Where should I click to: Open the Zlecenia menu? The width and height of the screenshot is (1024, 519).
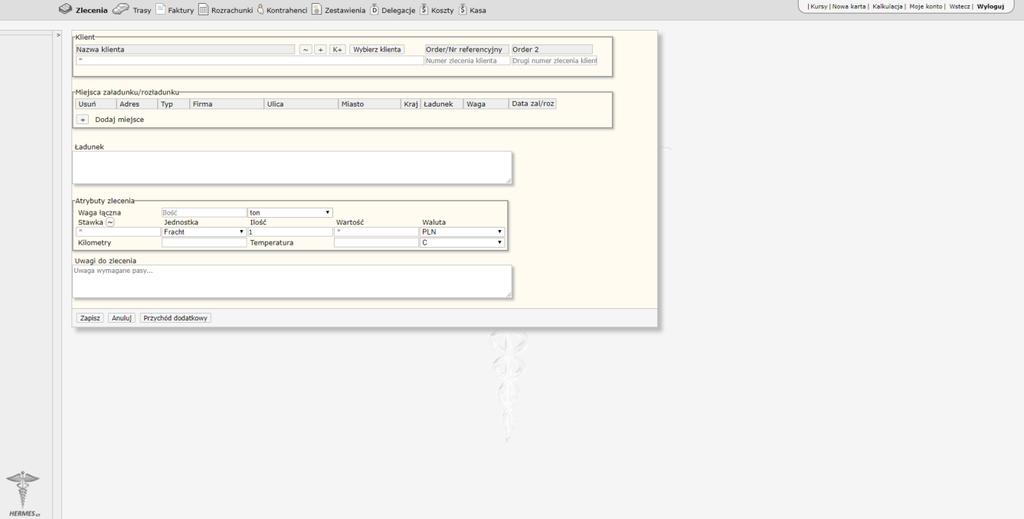[x=91, y=10]
